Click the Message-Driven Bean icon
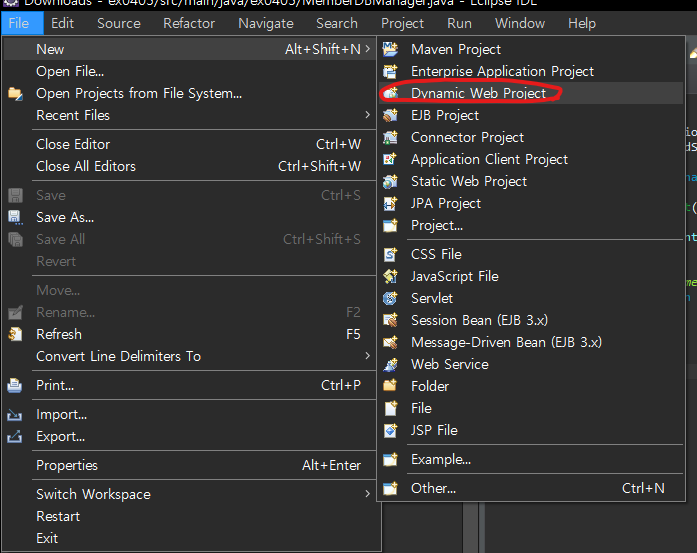697x553 pixels. (x=390, y=342)
